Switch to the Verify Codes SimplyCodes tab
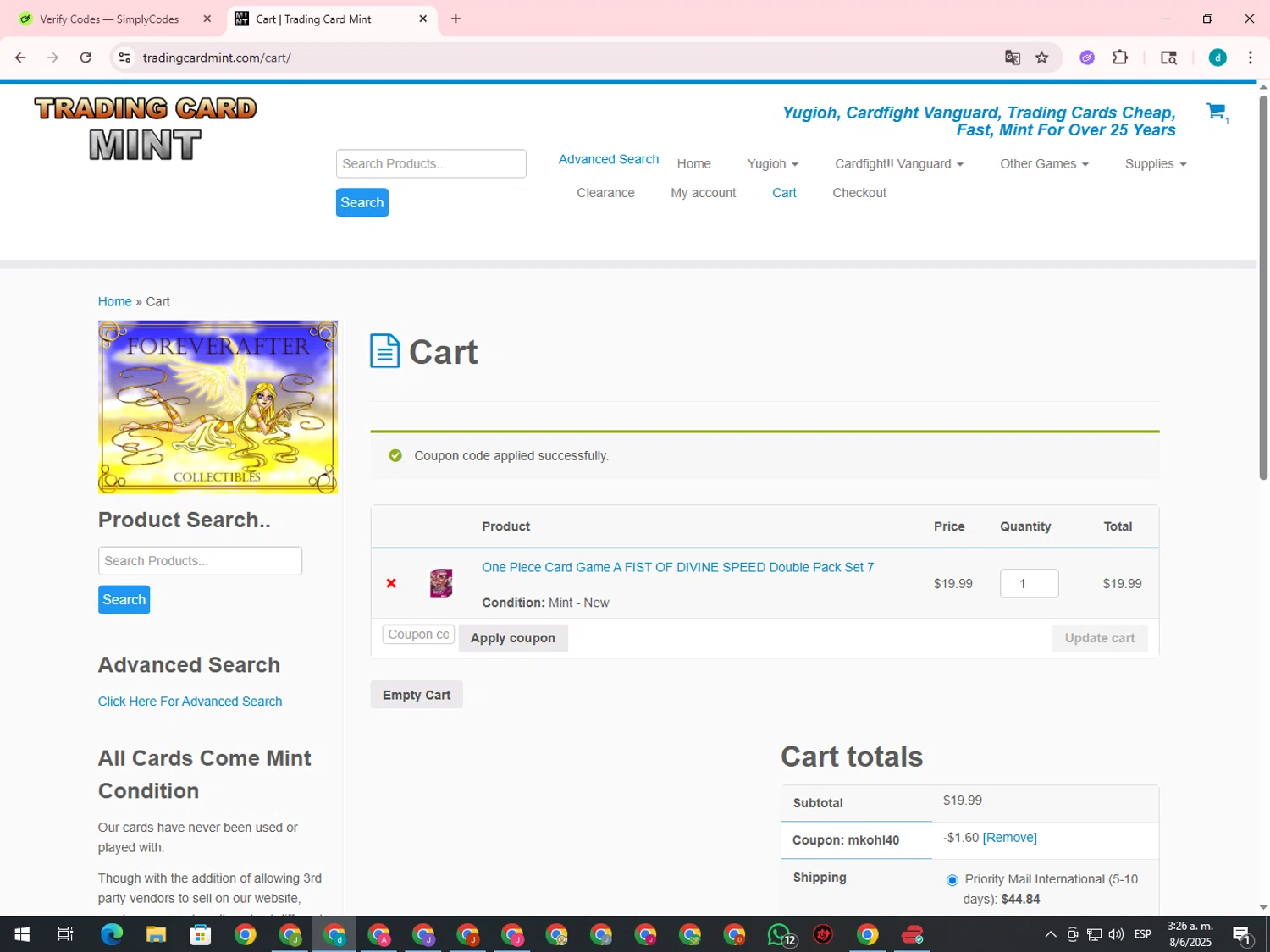The width and height of the screenshot is (1270, 952). coord(110,19)
